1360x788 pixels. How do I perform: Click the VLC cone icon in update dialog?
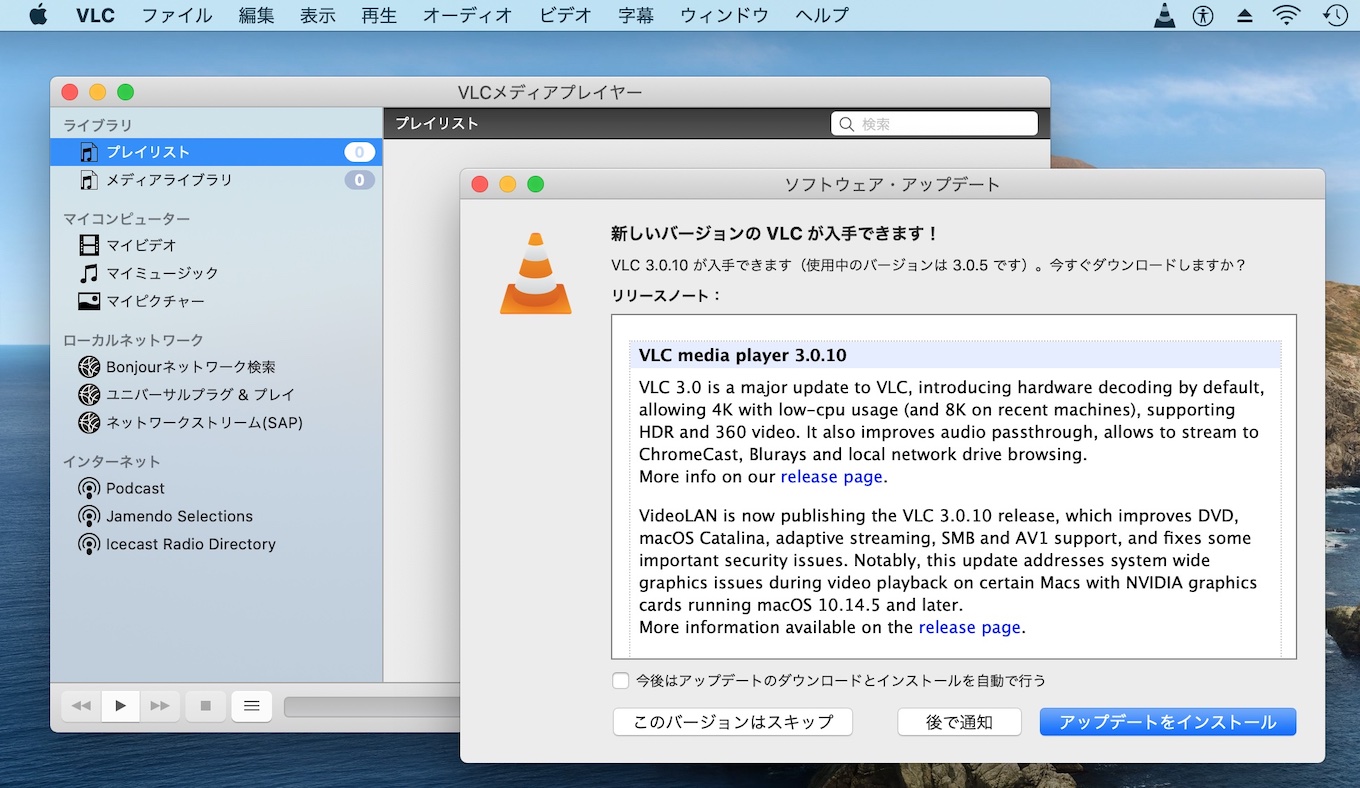pos(536,273)
